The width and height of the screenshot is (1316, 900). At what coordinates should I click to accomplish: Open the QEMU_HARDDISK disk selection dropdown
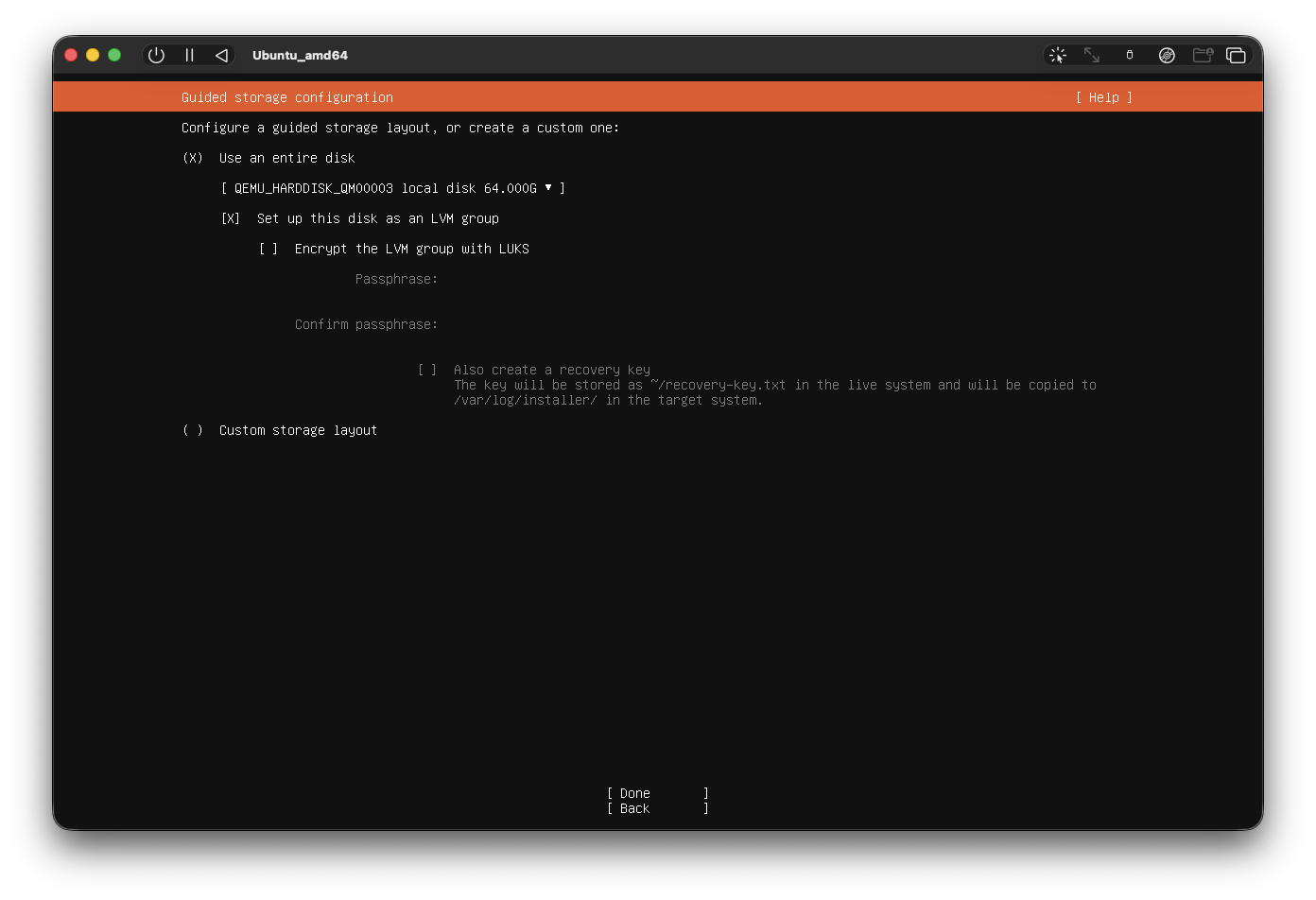coord(392,188)
